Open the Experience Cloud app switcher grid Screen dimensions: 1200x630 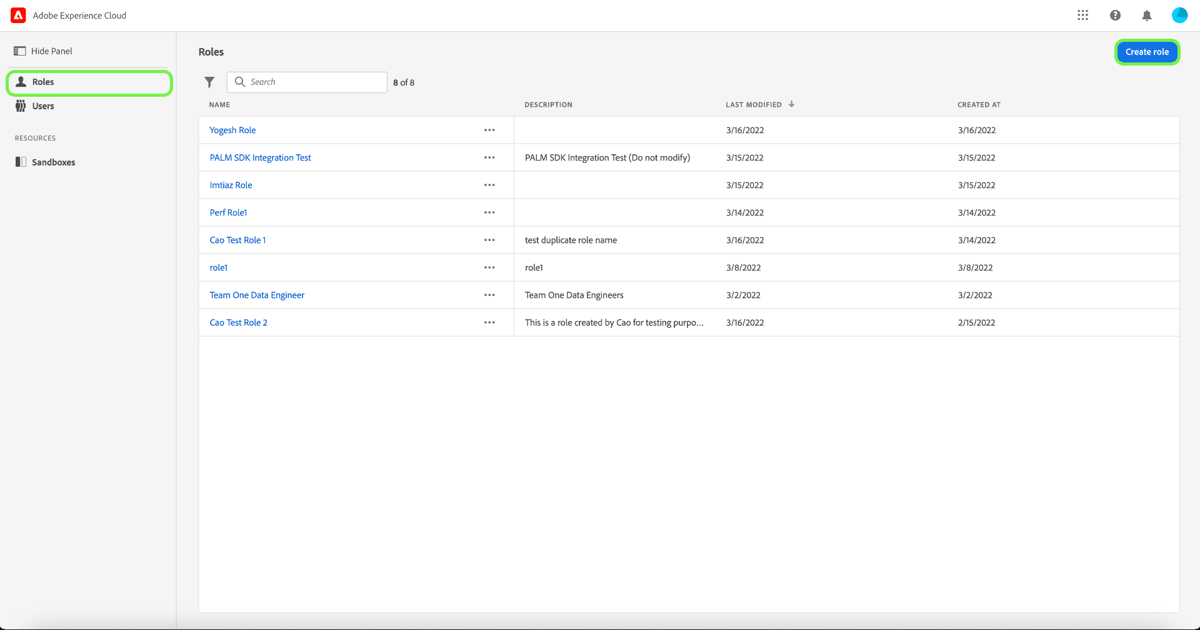coord(1082,14)
